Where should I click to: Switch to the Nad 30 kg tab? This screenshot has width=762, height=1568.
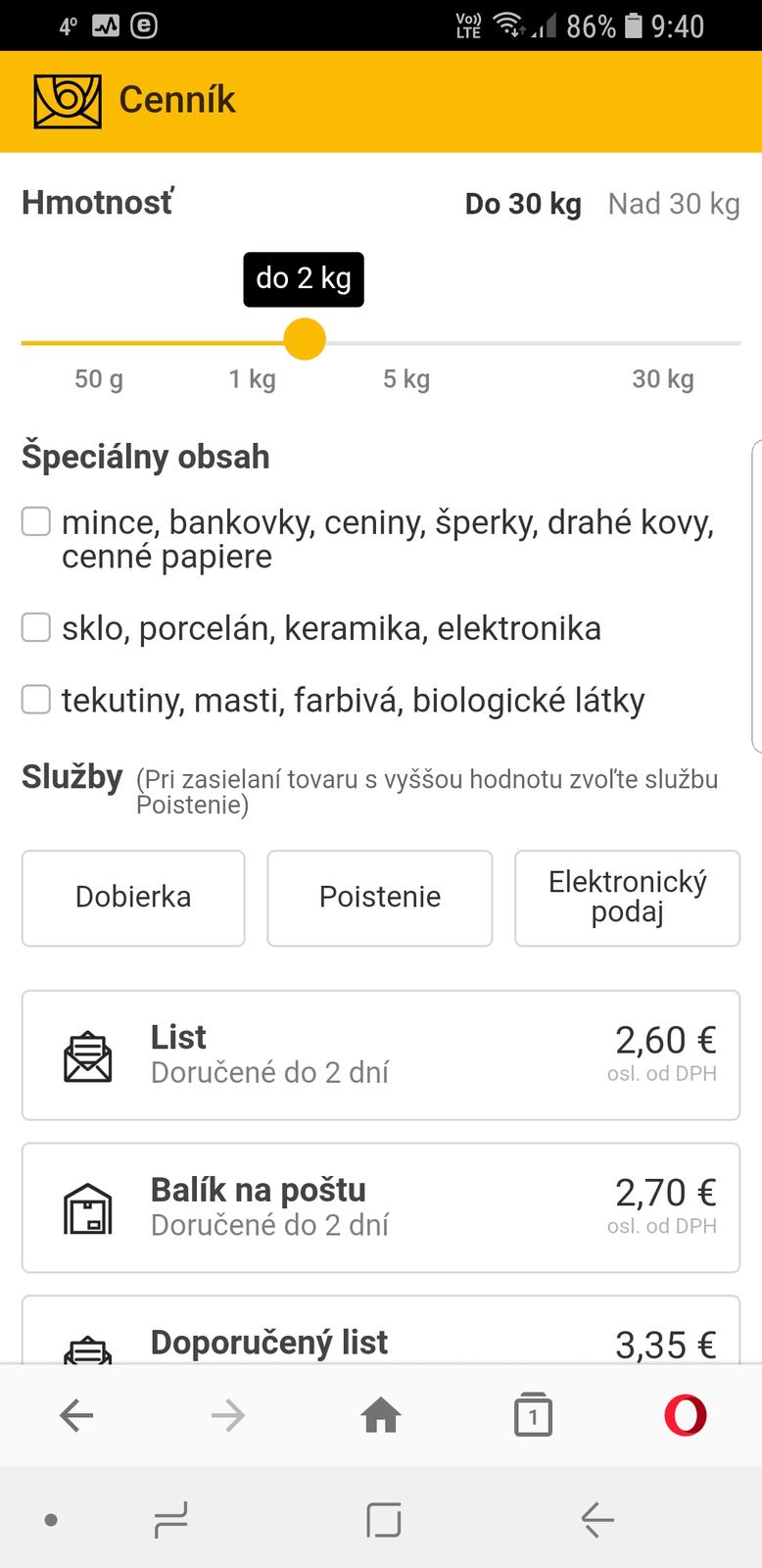[674, 204]
